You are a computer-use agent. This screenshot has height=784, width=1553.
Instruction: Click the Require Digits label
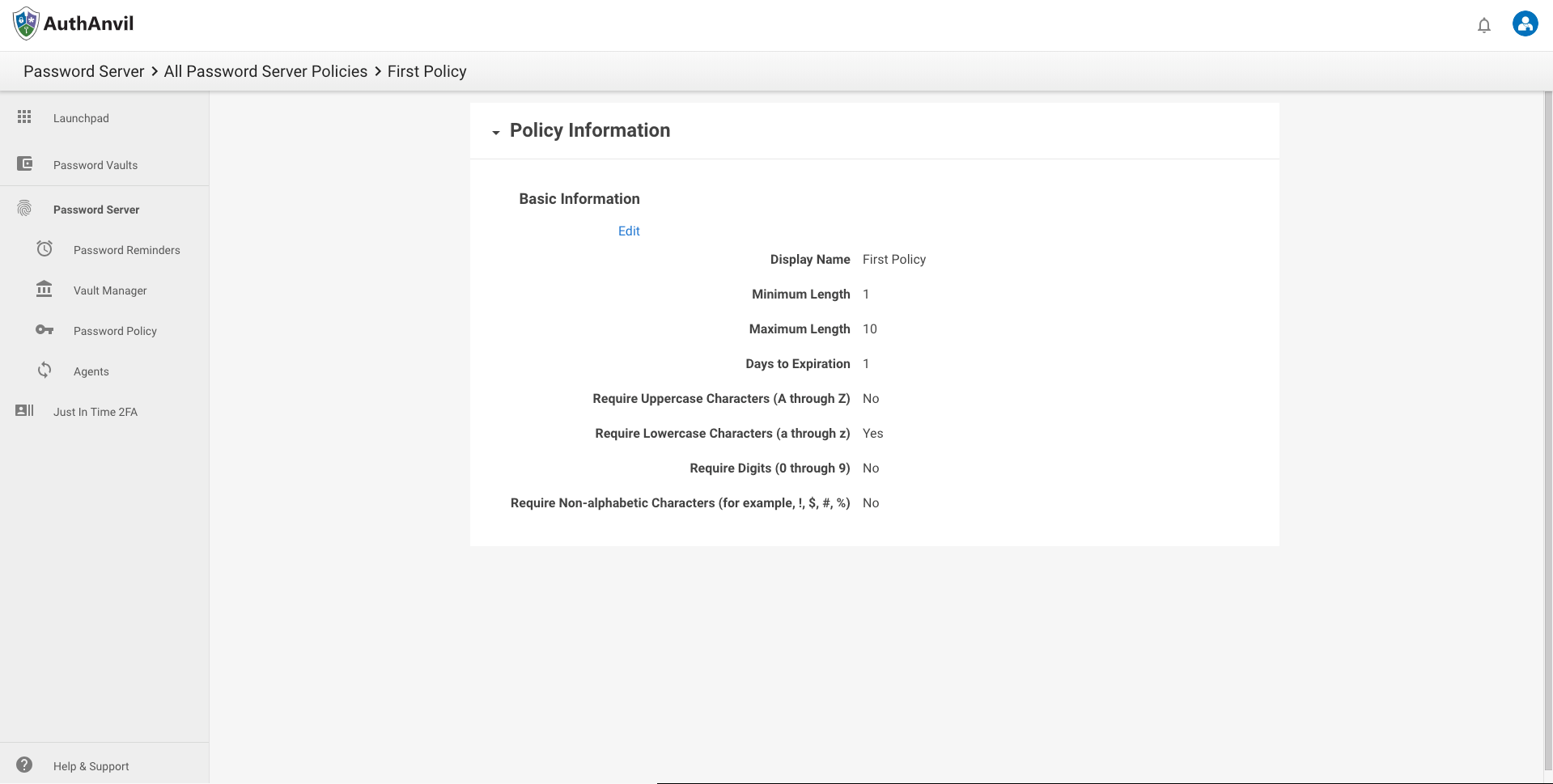click(x=770, y=468)
